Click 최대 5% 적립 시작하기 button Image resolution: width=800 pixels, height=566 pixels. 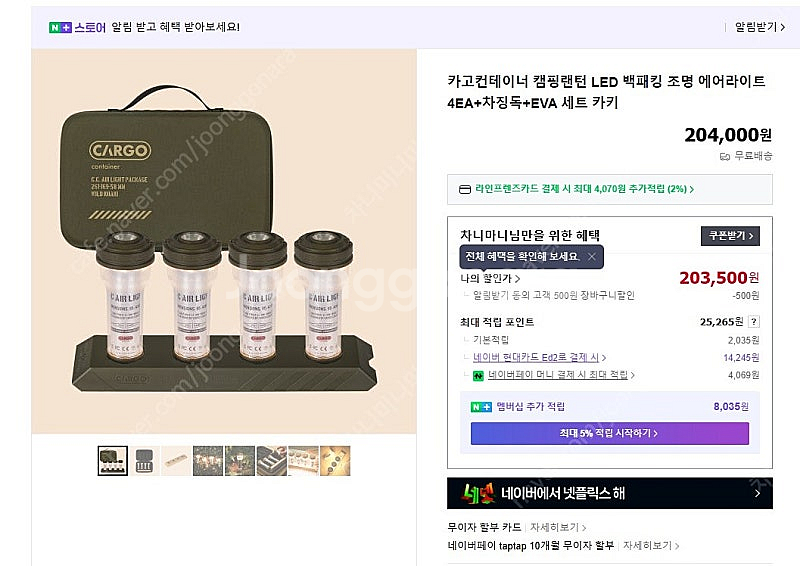pyautogui.click(x=609, y=433)
